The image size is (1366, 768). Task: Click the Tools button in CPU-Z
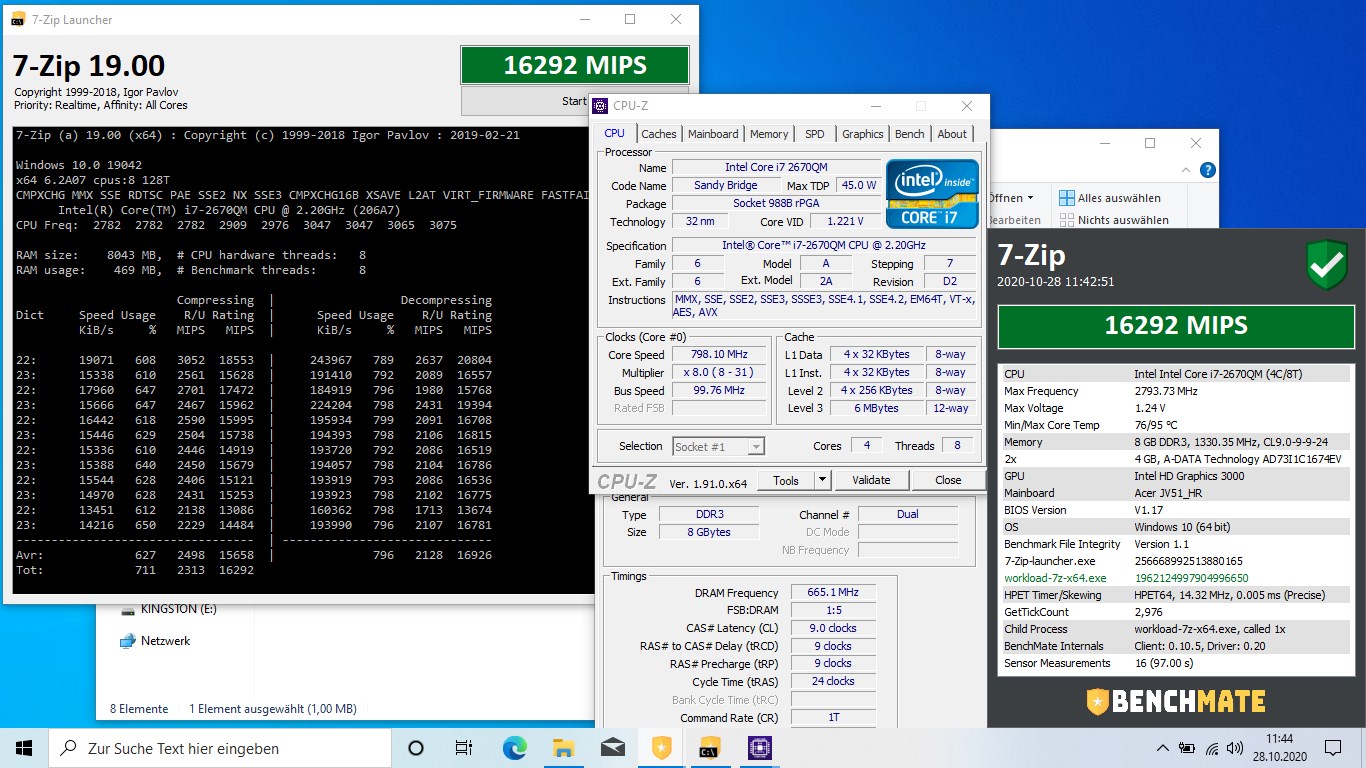(x=786, y=480)
